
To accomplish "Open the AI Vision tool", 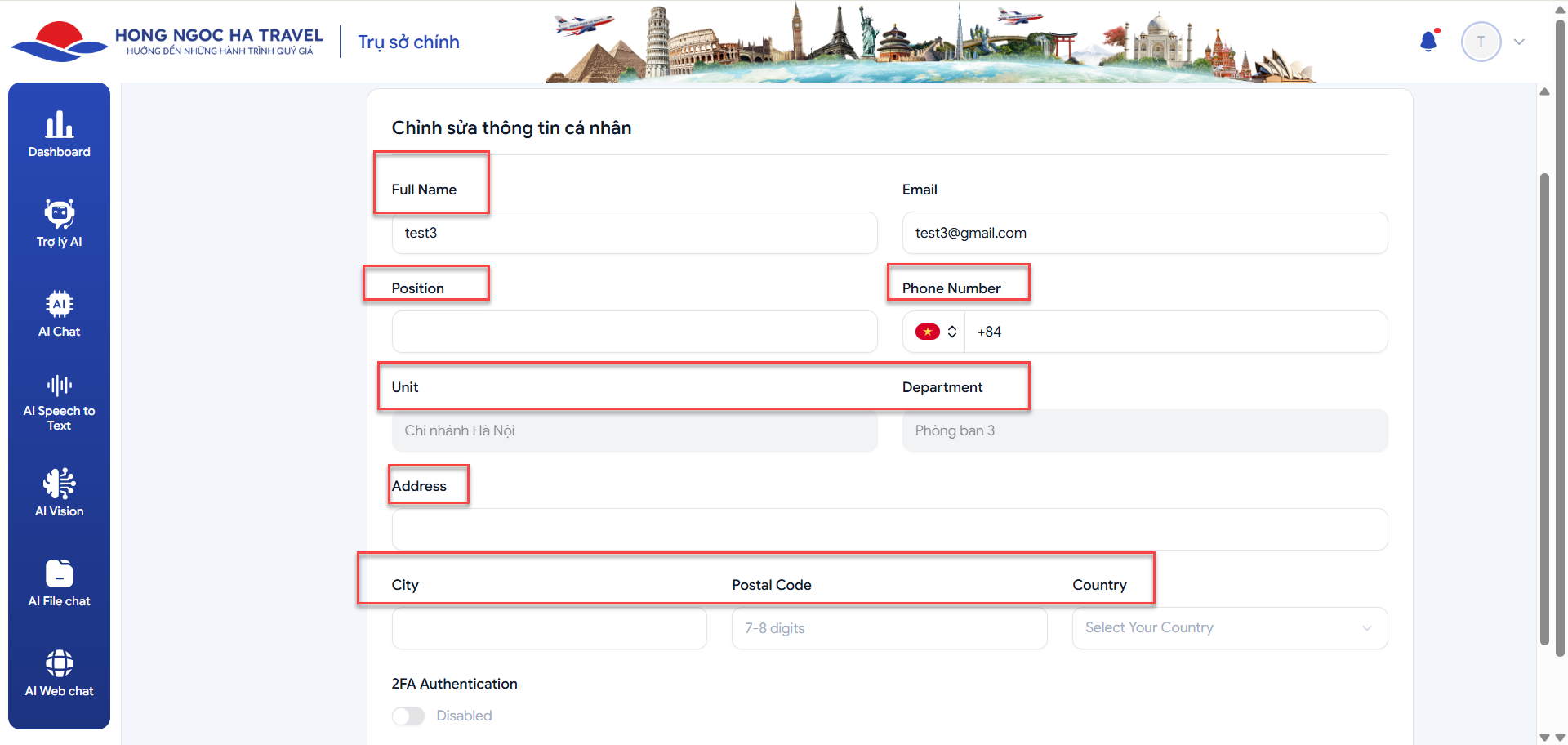I will click(59, 493).
